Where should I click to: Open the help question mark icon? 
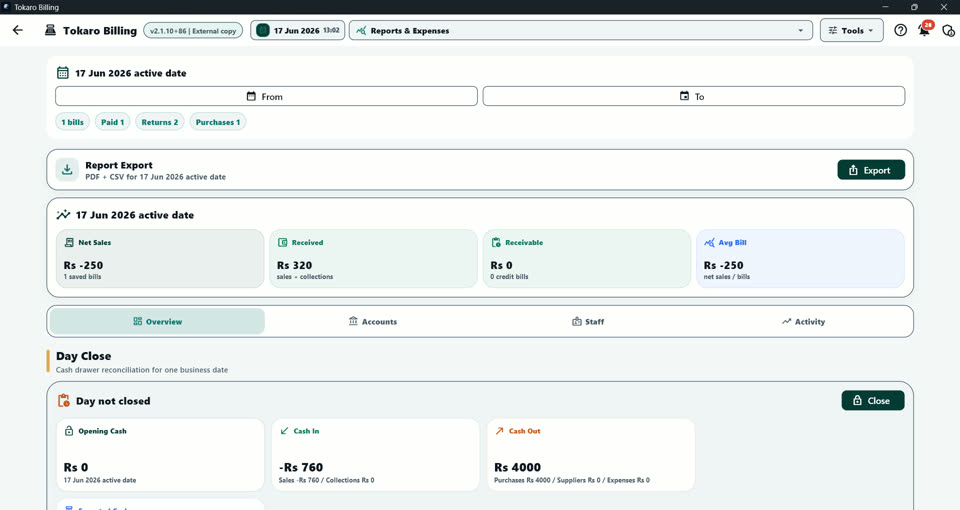(900, 30)
